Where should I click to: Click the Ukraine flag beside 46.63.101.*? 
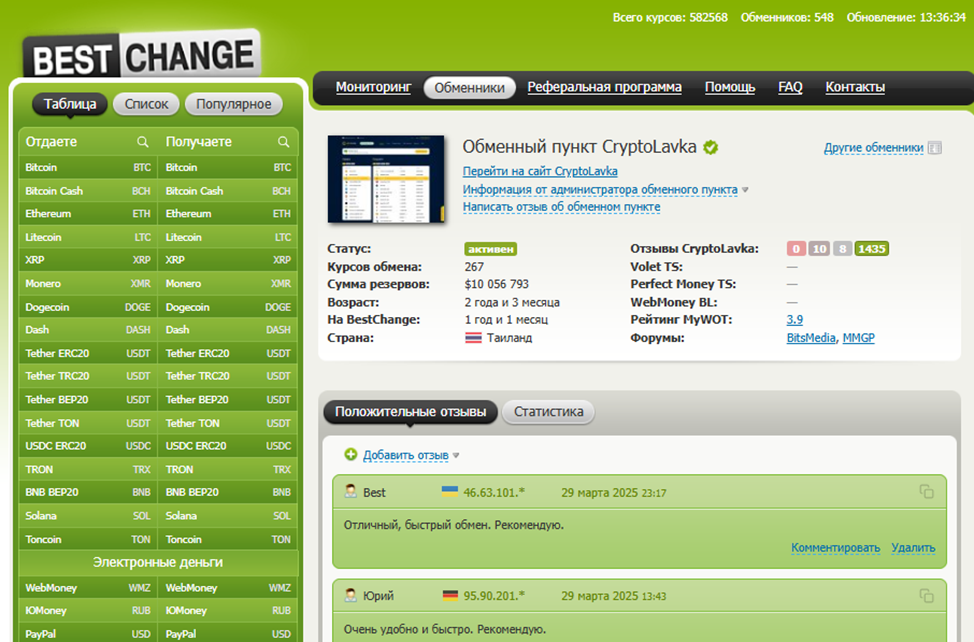[x=450, y=492]
